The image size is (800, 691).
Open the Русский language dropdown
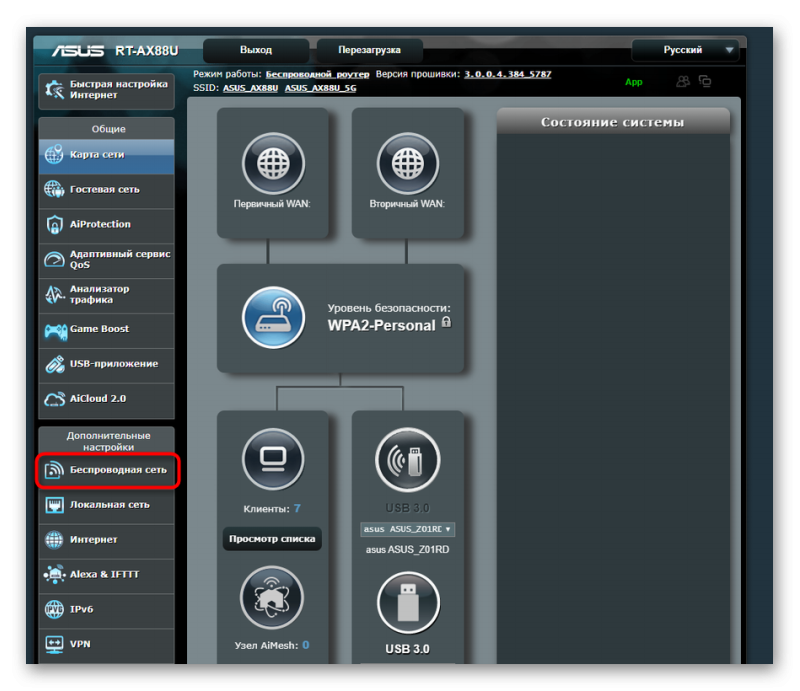click(685, 50)
